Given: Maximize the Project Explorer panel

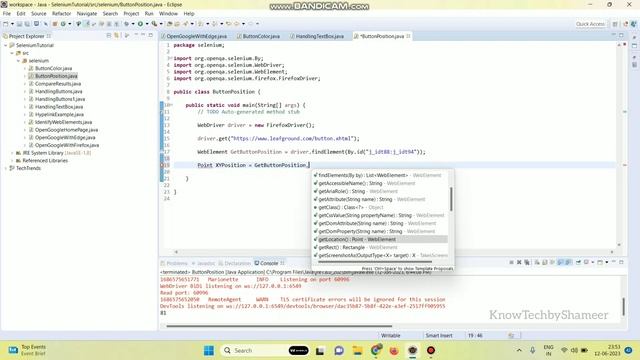Looking at the screenshot, I should (151, 36).
